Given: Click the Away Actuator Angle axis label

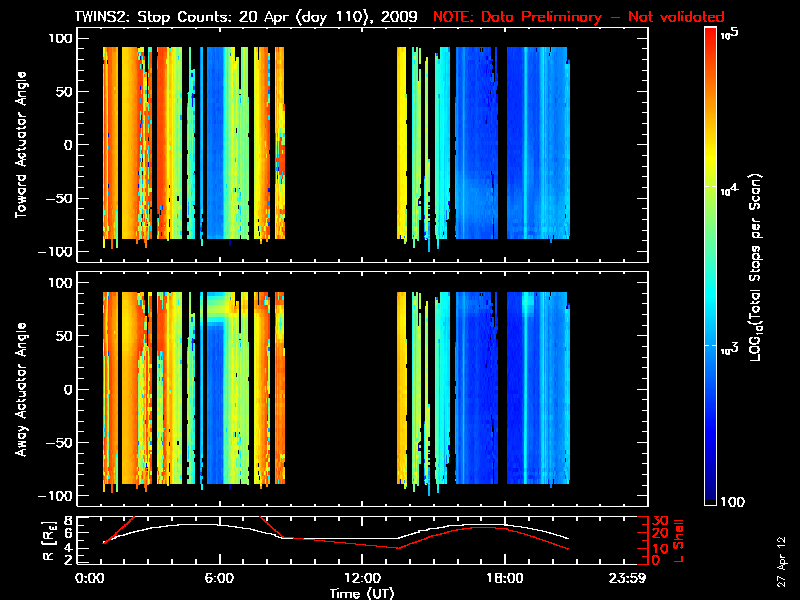Looking at the screenshot, I should [18, 389].
